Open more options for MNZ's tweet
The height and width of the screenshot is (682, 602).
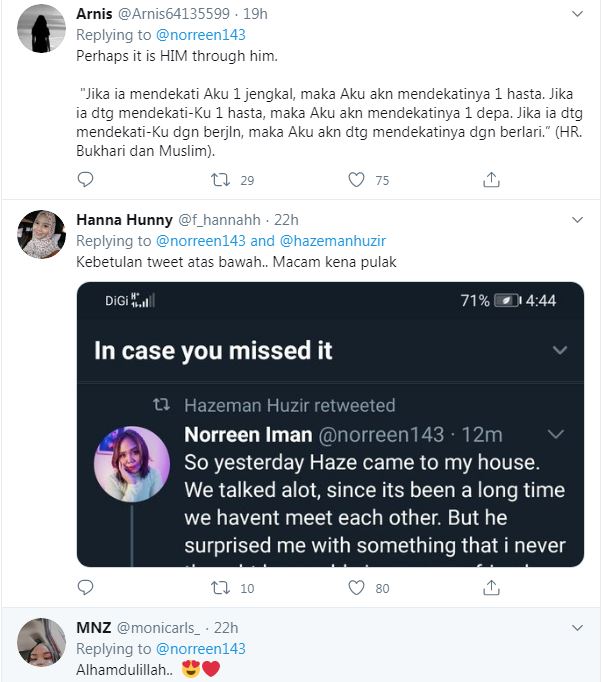577,628
